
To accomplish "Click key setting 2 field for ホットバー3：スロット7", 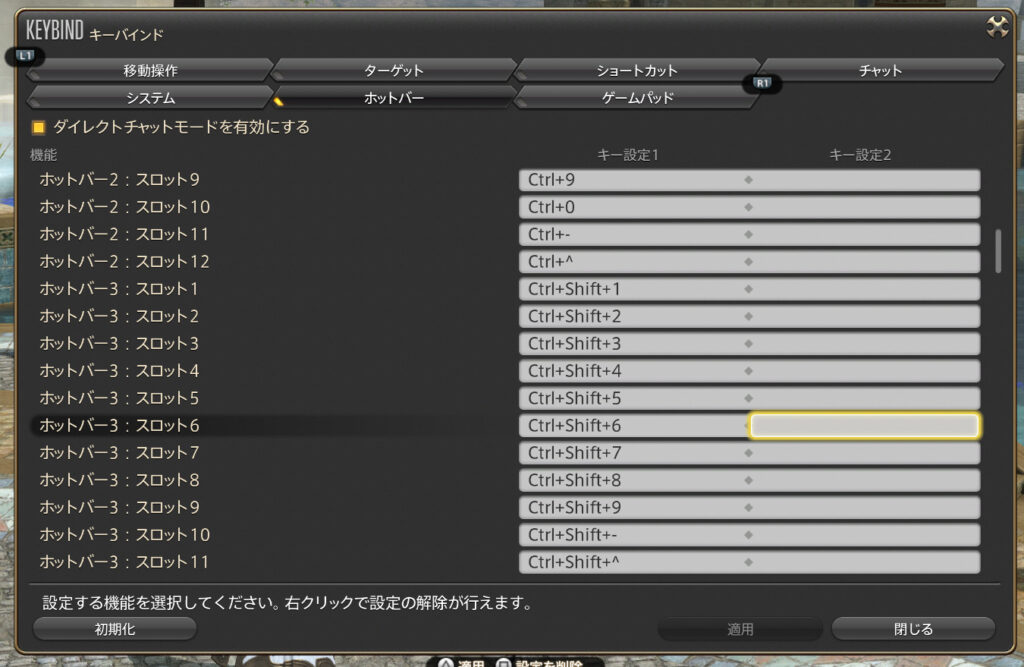I will tap(865, 453).
